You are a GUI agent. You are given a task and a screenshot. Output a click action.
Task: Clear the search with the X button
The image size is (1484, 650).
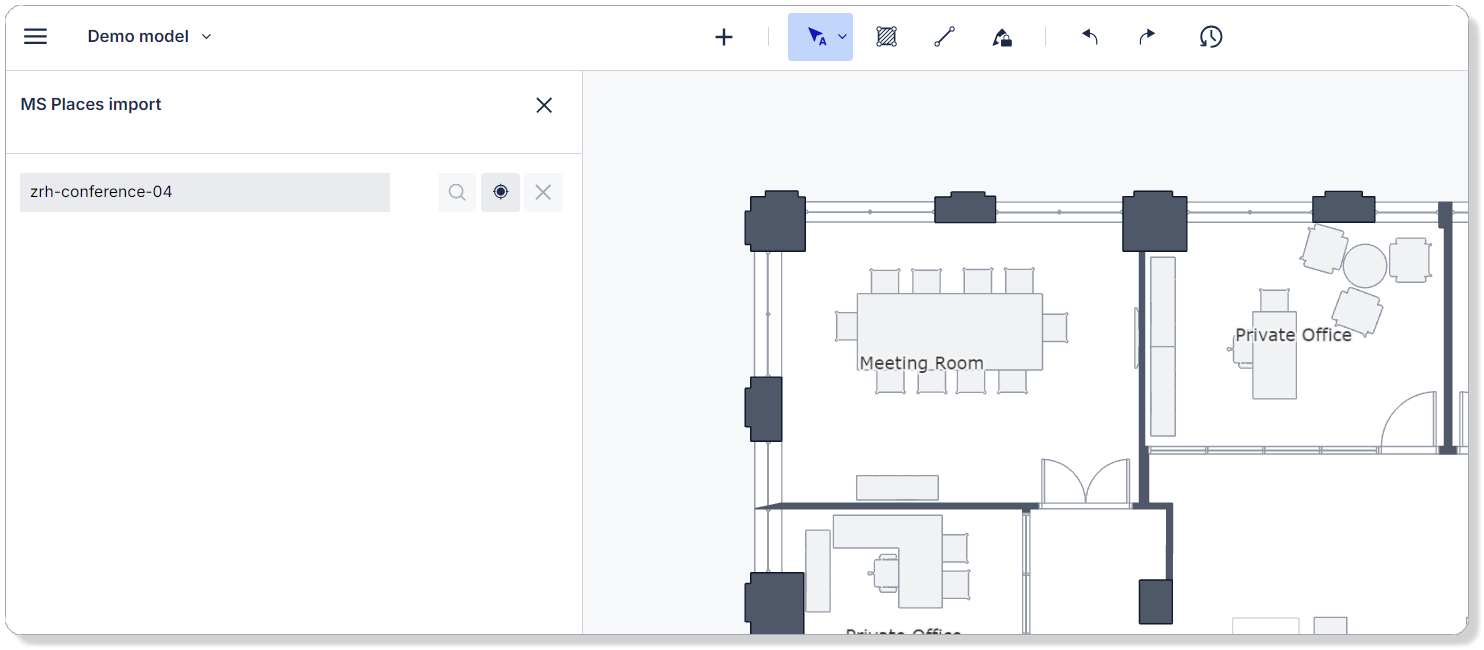pos(543,192)
